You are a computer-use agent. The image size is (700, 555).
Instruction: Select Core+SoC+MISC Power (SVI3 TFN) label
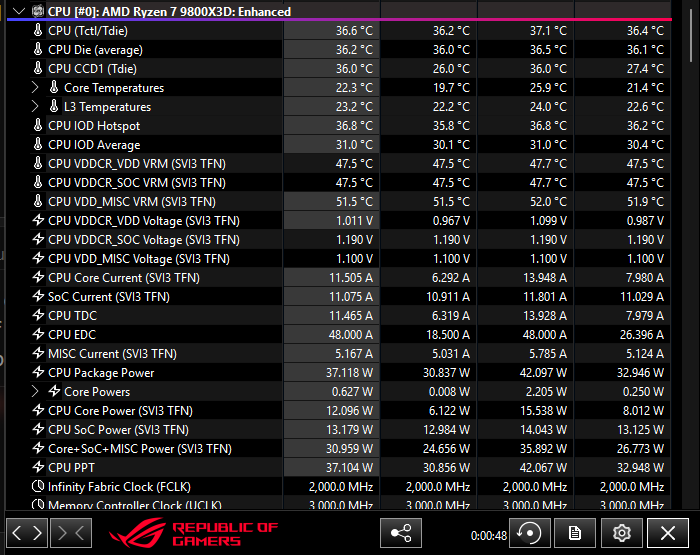coord(140,448)
